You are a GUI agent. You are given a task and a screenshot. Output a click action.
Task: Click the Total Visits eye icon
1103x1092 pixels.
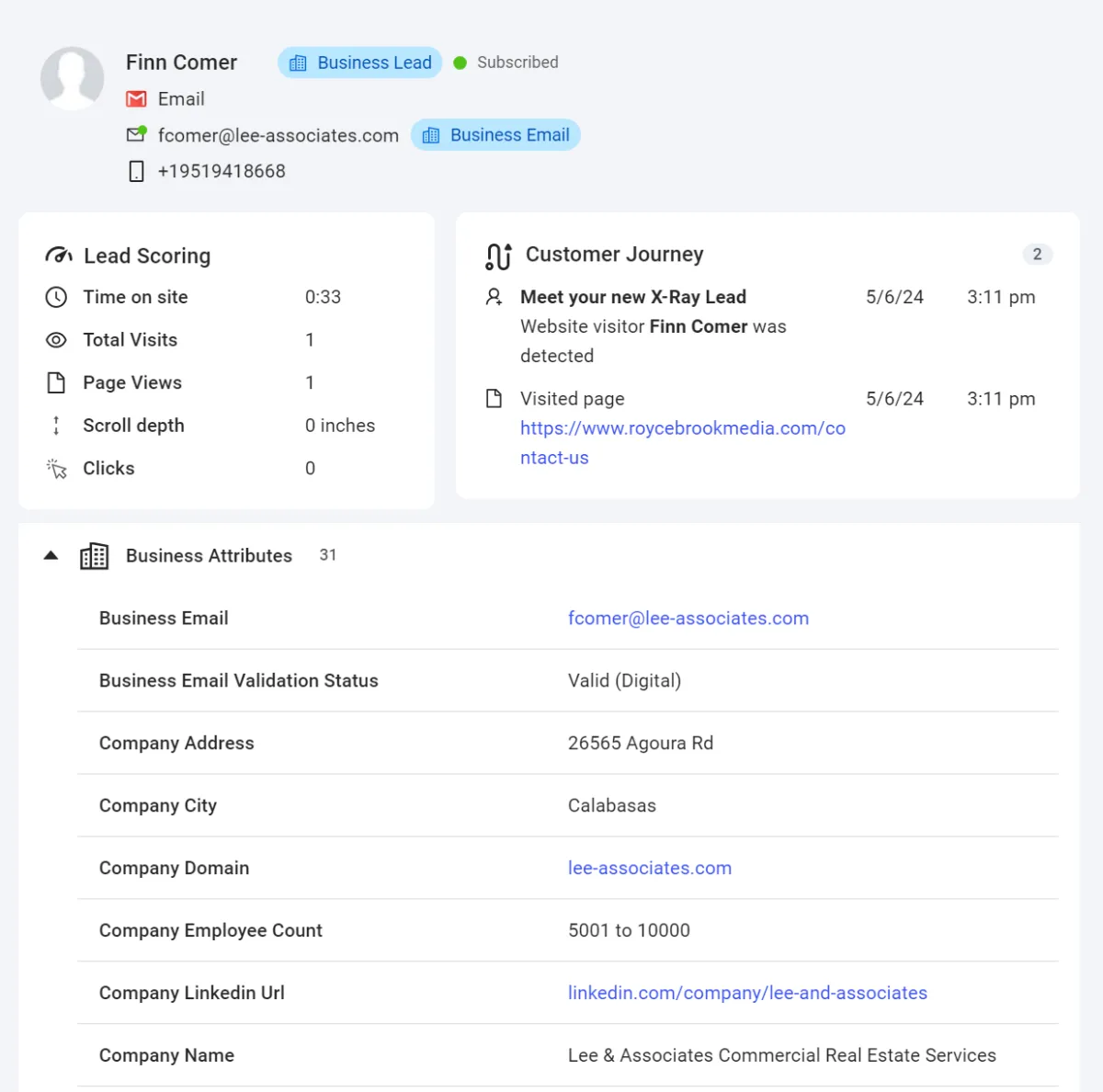tap(56, 340)
